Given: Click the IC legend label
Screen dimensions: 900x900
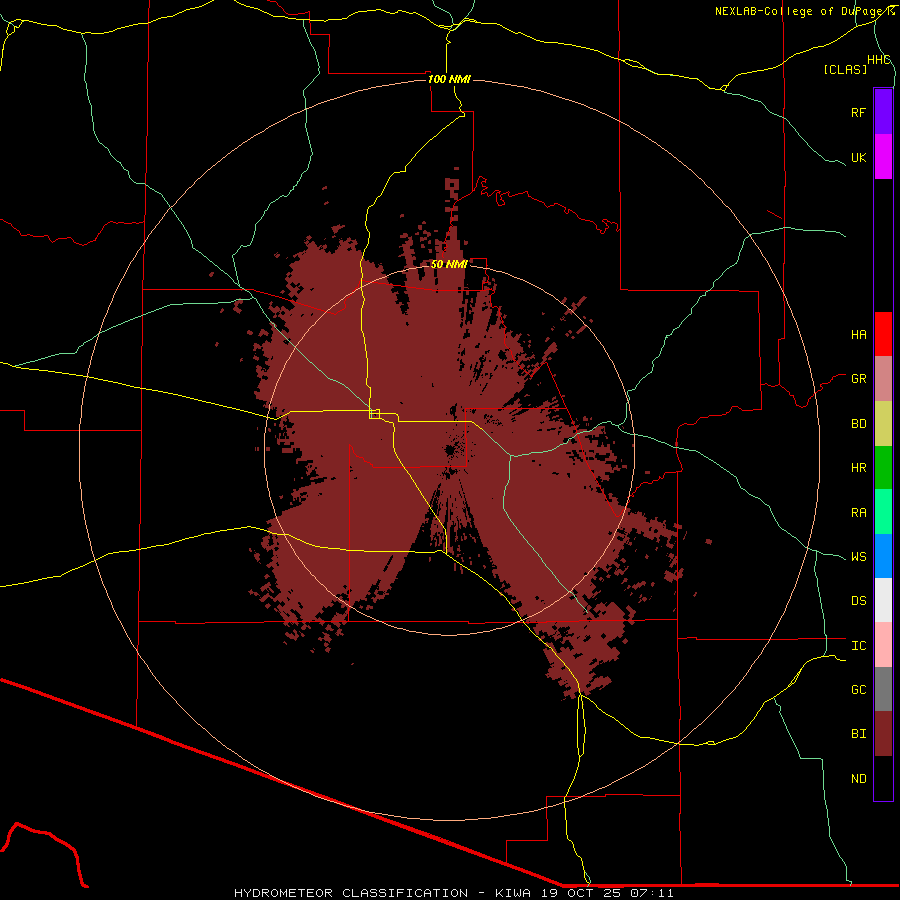Looking at the screenshot, I should (x=858, y=646).
